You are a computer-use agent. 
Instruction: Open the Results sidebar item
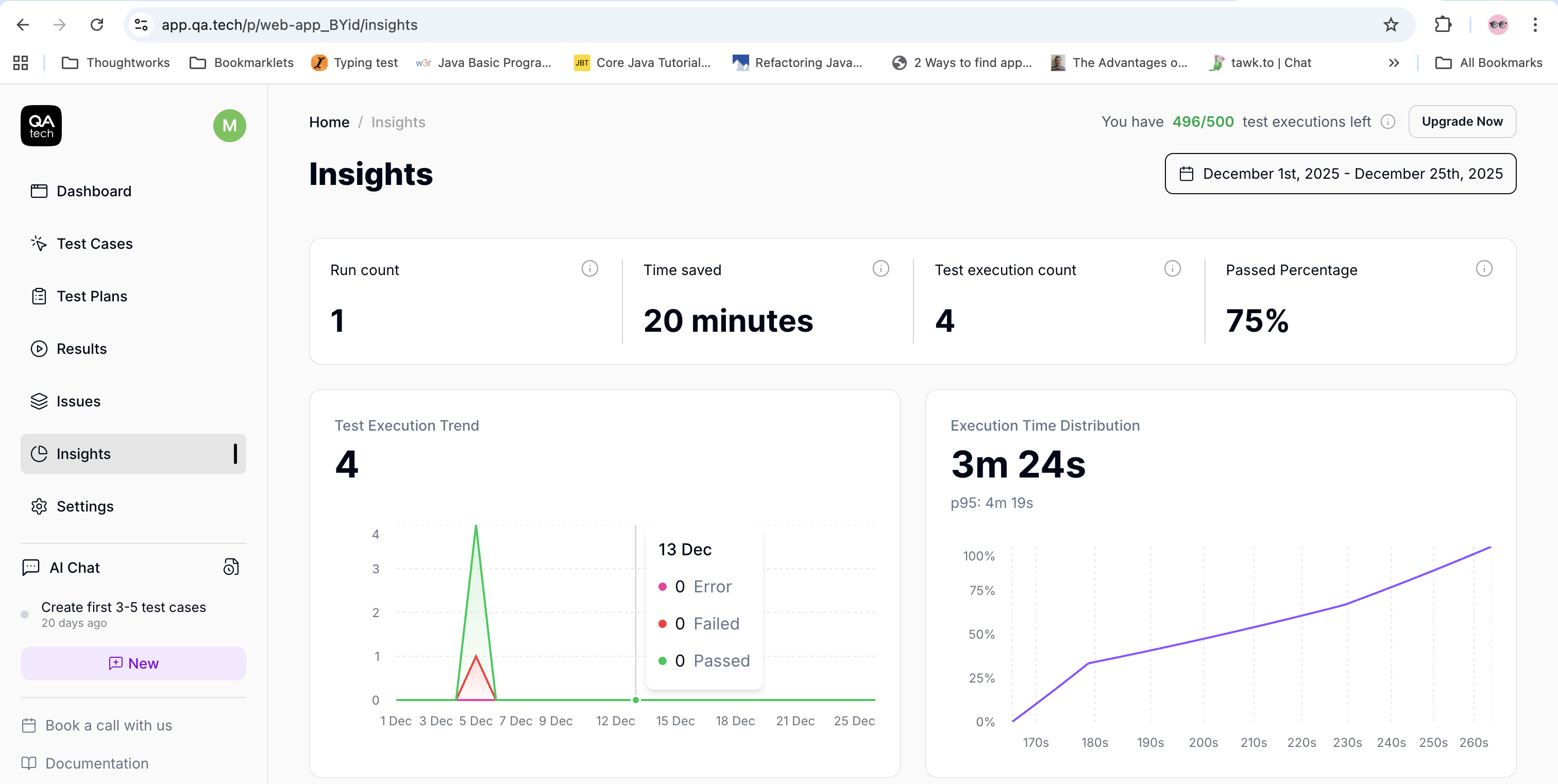point(81,349)
